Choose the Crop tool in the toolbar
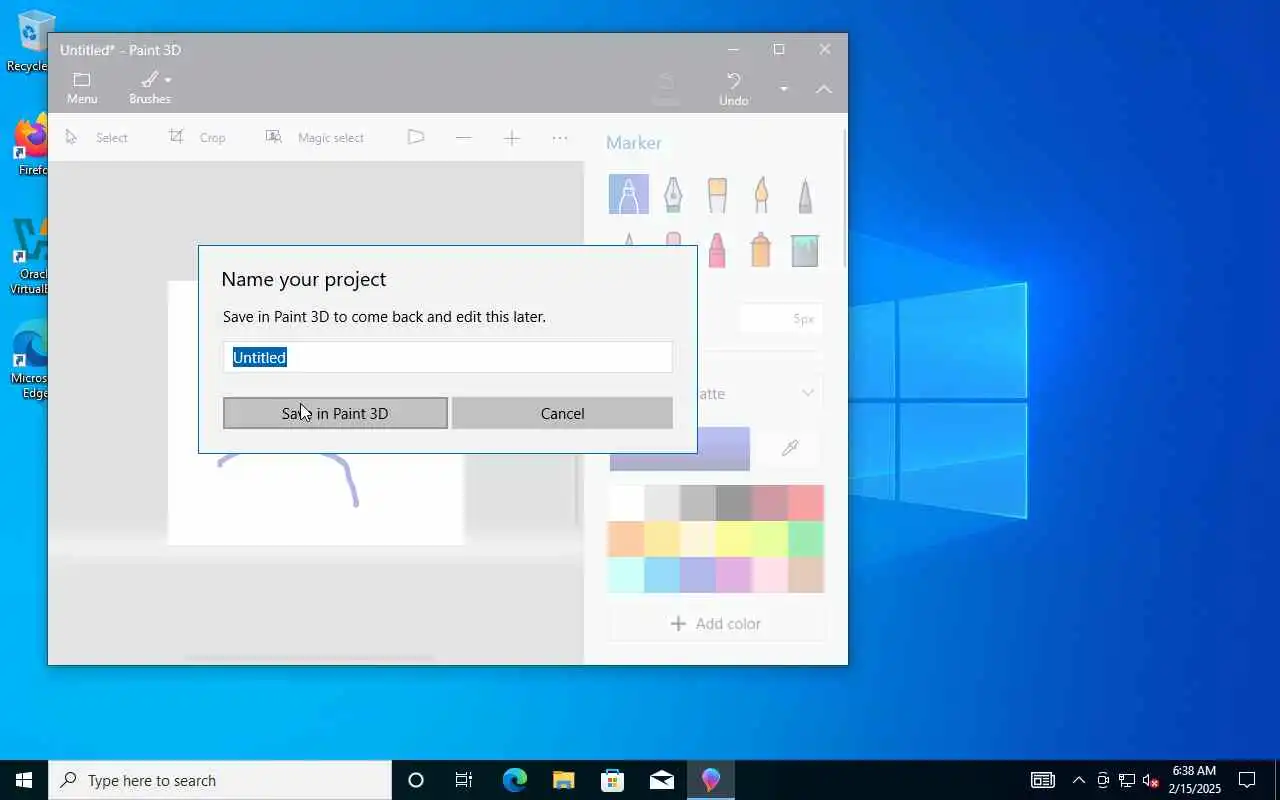This screenshot has height=800, width=1280. click(x=198, y=137)
